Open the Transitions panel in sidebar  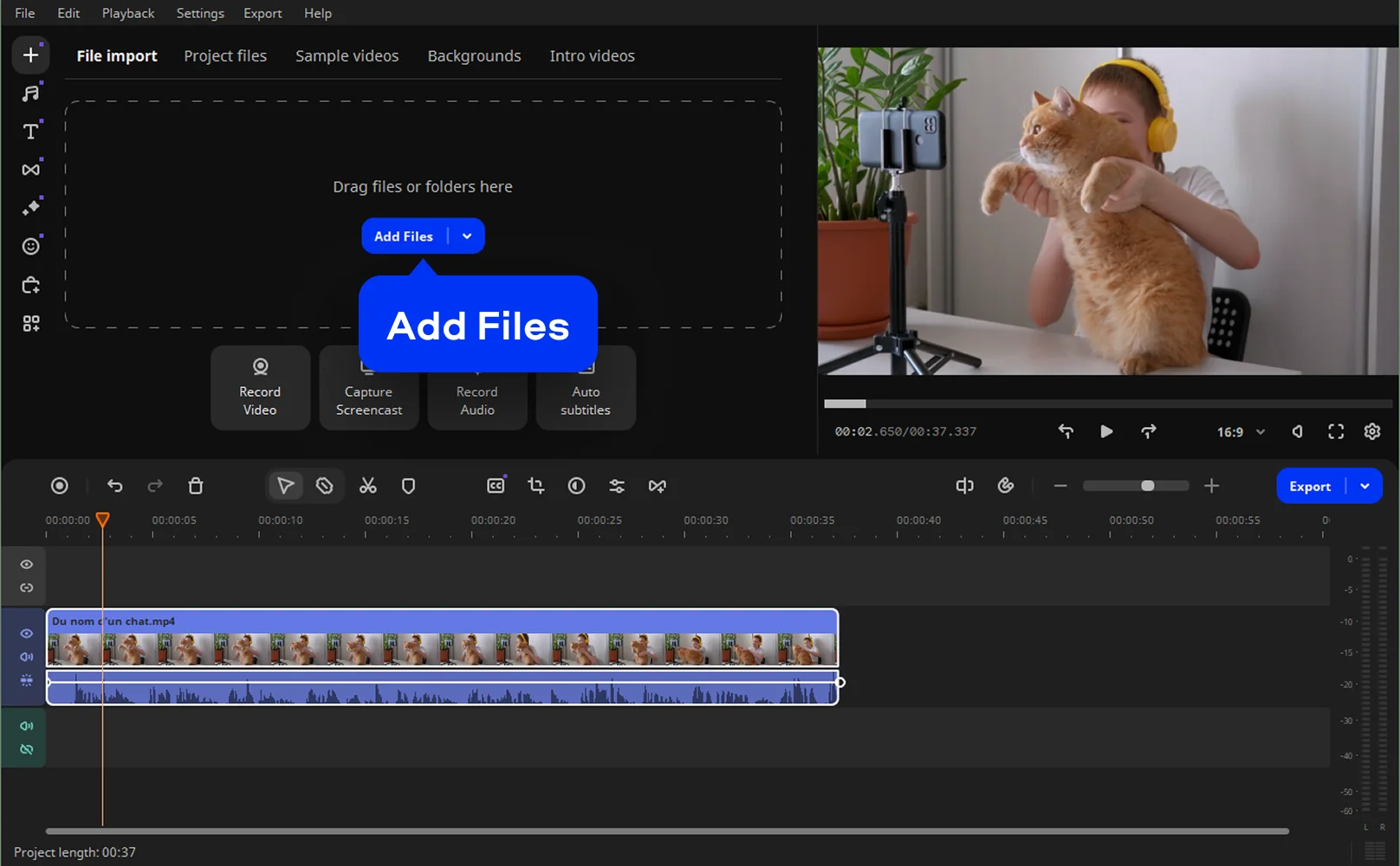click(31, 170)
